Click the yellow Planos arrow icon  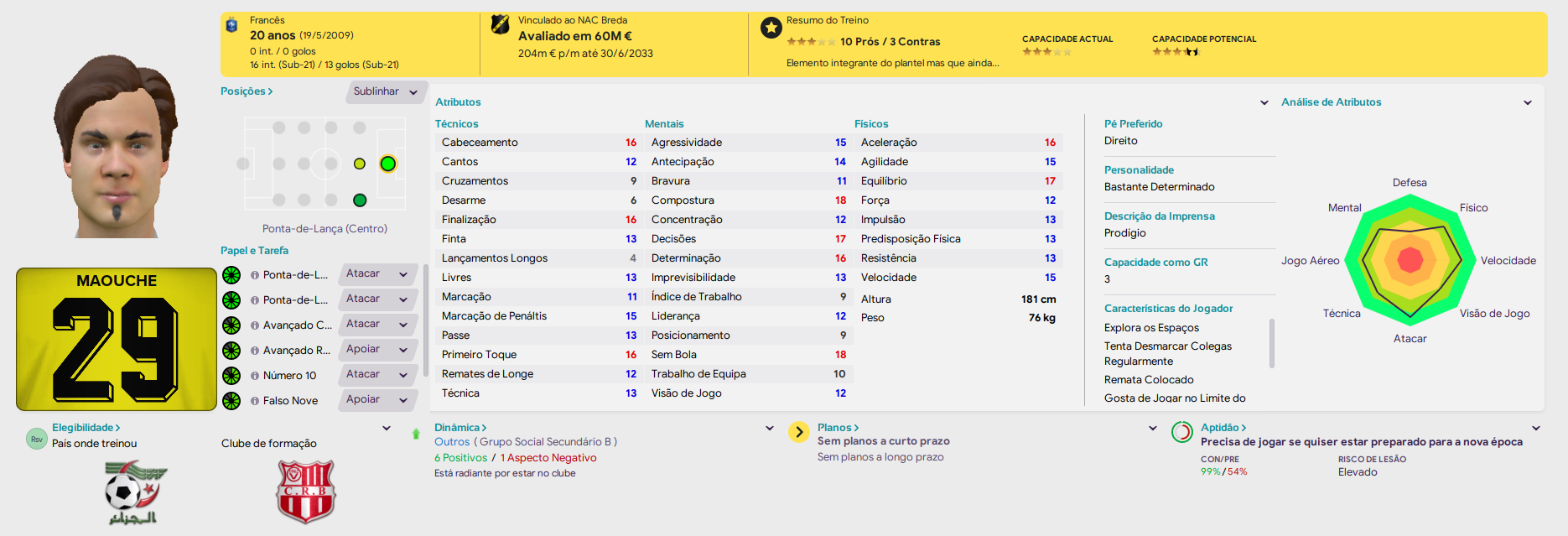tap(798, 432)
